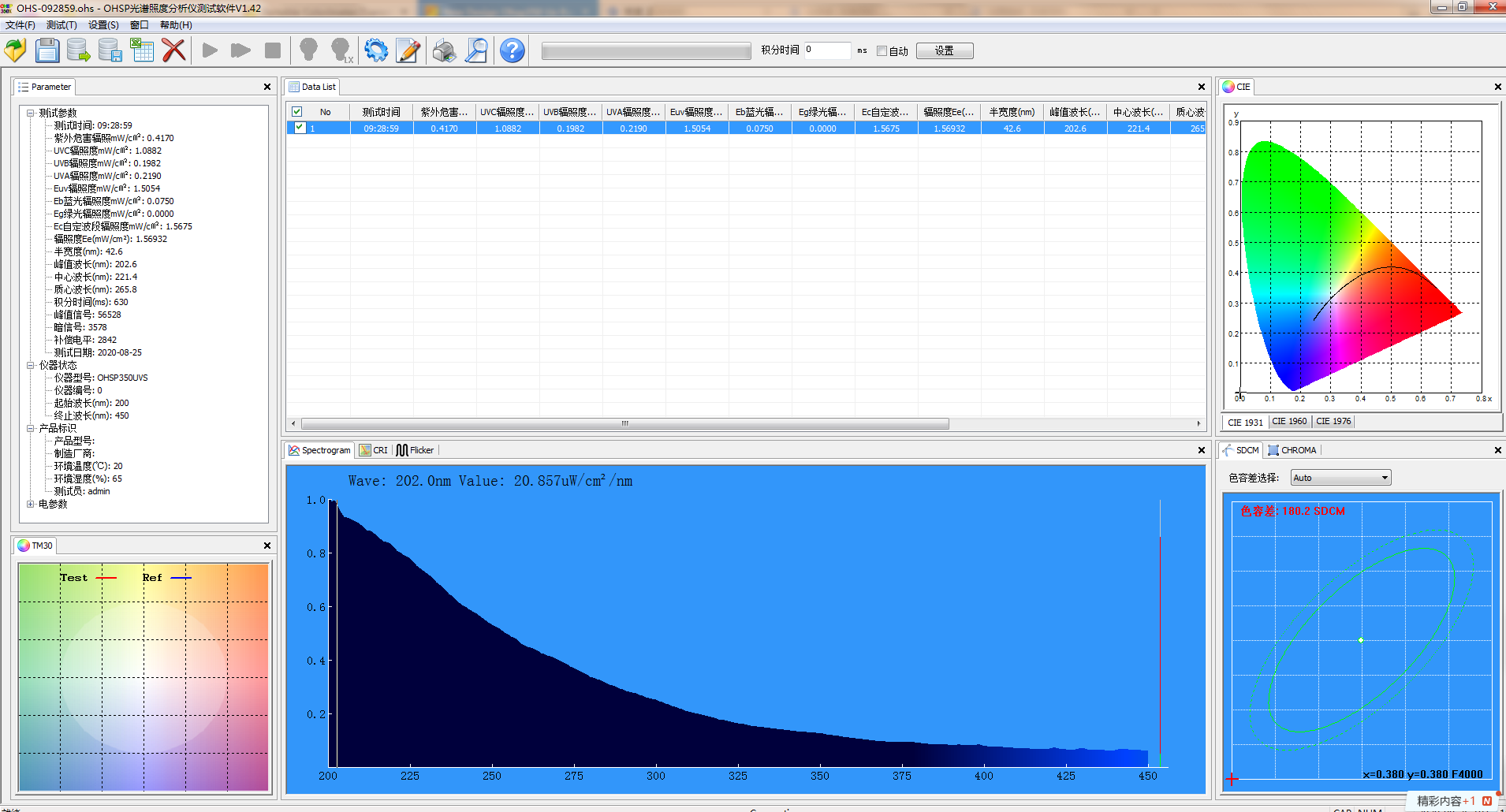Close the Parameter panel

(267, 87)
